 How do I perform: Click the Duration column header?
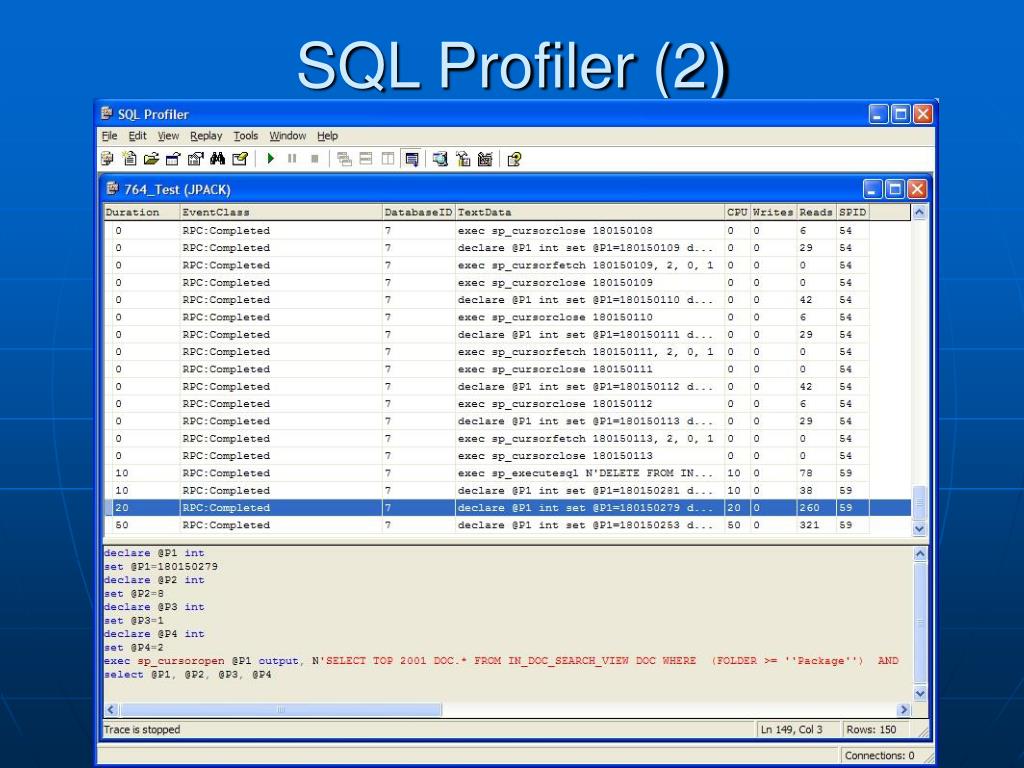(x=142, y=212)
